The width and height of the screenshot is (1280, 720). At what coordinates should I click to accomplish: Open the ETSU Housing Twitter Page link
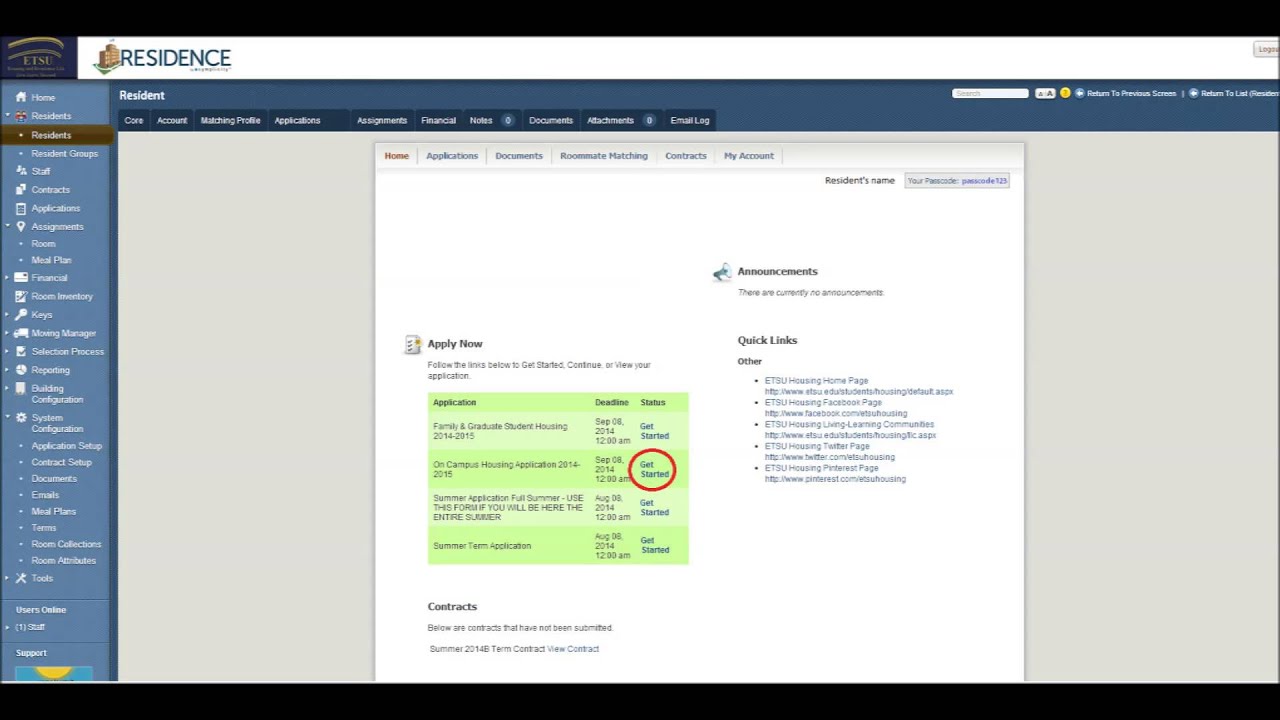click(x=817, y=446)
